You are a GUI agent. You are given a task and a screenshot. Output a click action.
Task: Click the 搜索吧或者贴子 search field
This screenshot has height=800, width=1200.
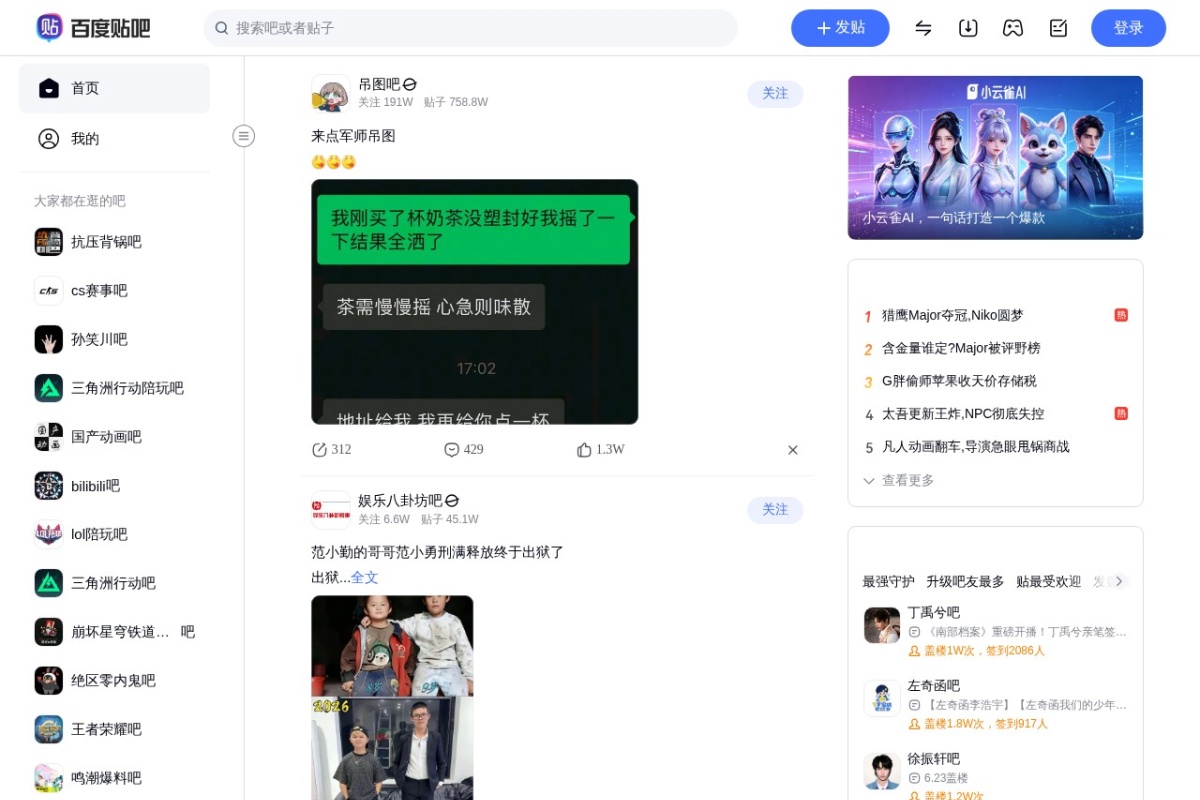471,28
